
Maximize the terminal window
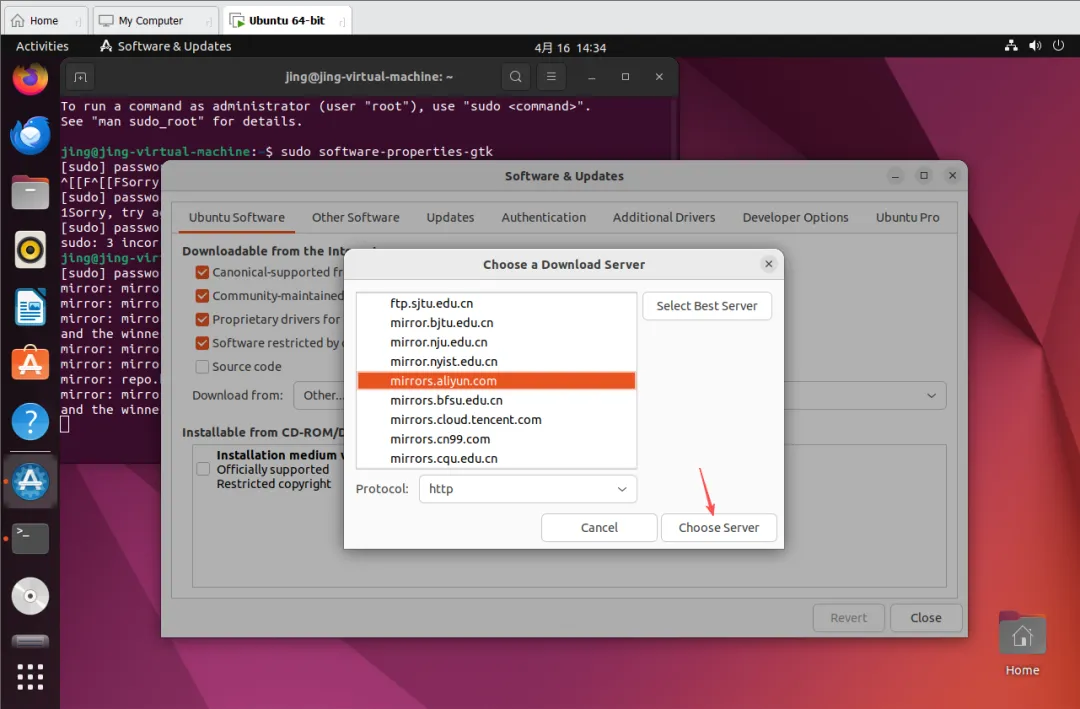point(625,76)
